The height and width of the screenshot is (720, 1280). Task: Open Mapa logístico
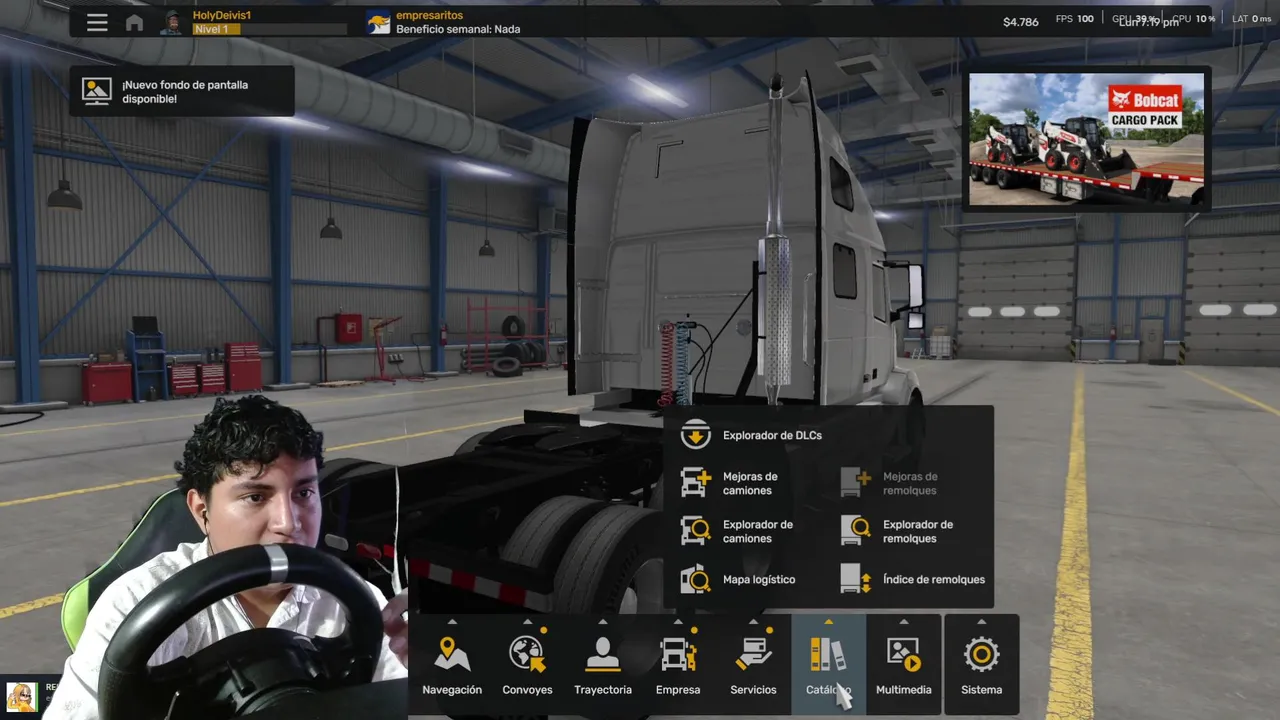[738, 579]
